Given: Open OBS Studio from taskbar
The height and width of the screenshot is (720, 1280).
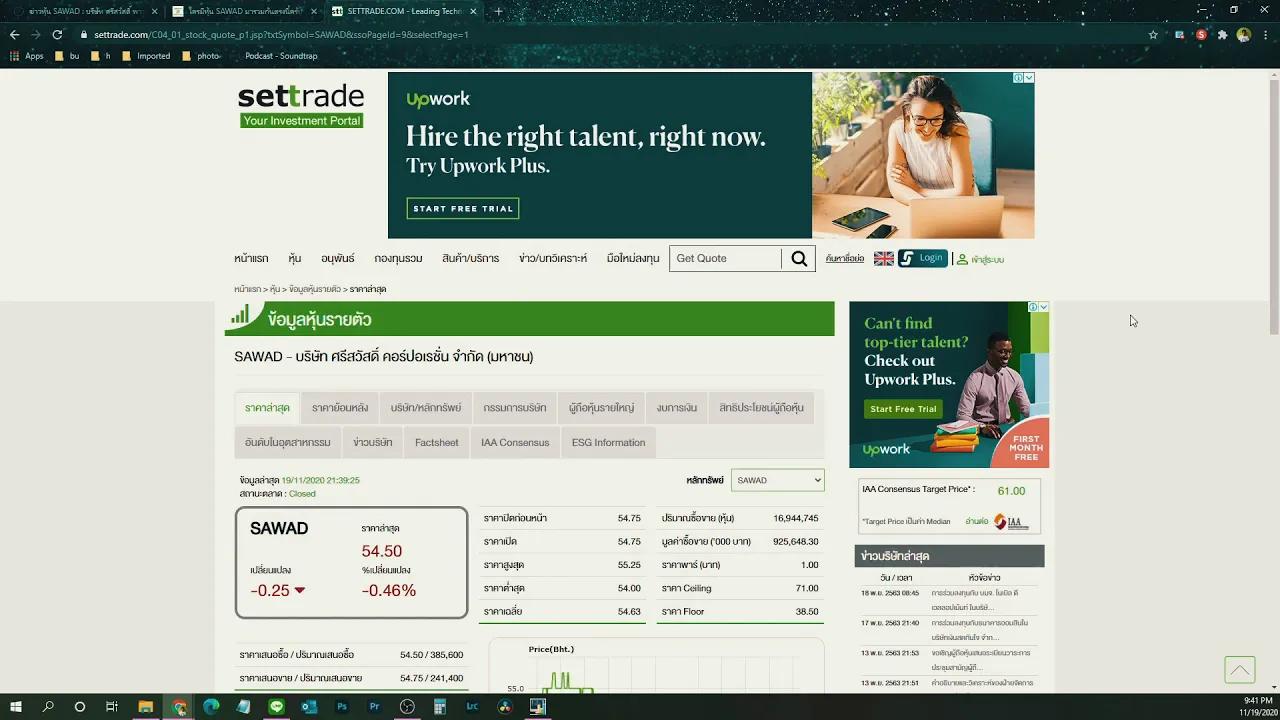Looking at the screenshot, I should [407, 706].
